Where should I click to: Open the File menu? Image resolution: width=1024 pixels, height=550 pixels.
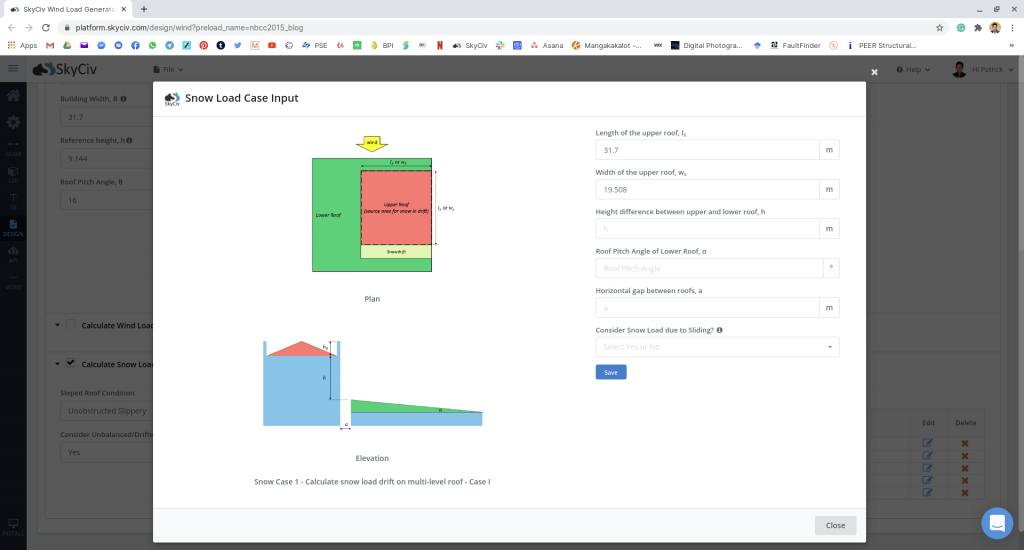[169, 70]
